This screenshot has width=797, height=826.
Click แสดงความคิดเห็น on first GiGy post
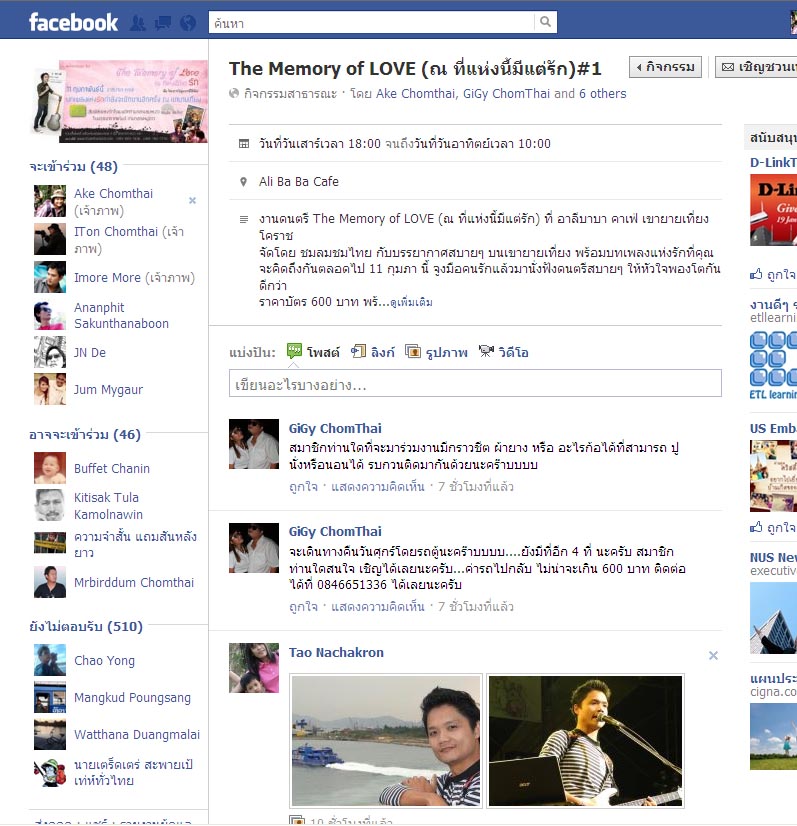(377, 486)
